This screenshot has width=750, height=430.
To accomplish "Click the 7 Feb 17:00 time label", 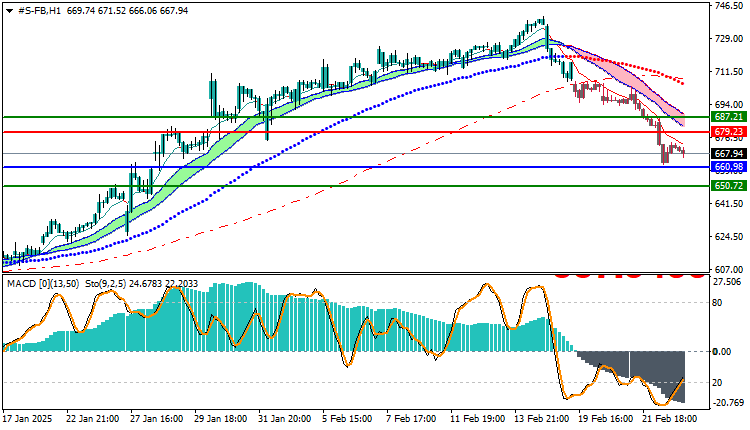I will pos(411,419).
